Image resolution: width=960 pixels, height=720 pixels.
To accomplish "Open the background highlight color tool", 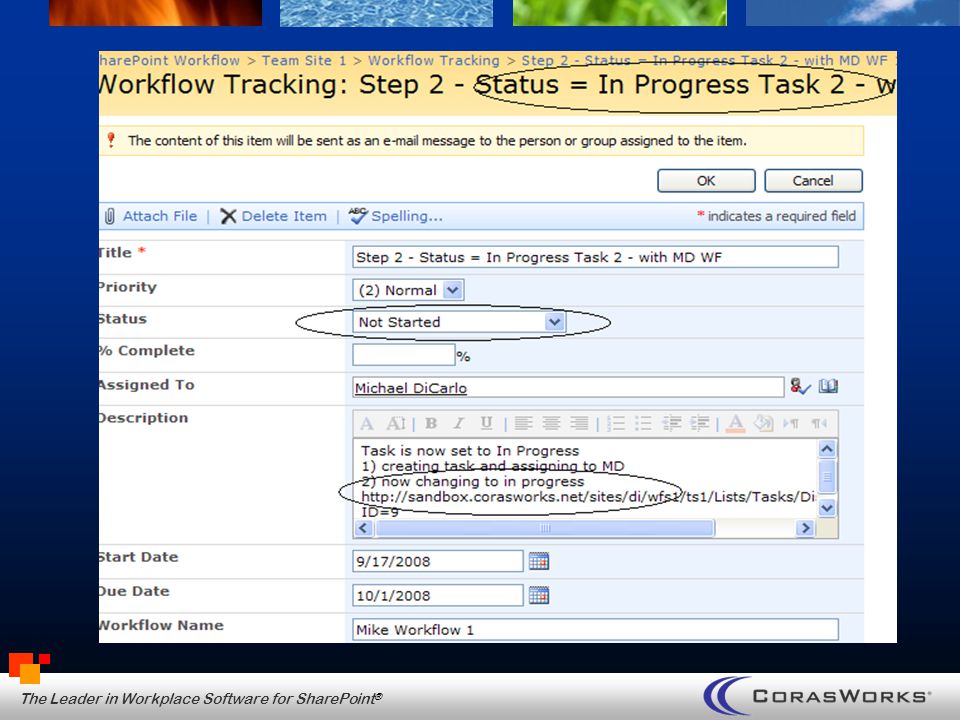I will 764,424.
